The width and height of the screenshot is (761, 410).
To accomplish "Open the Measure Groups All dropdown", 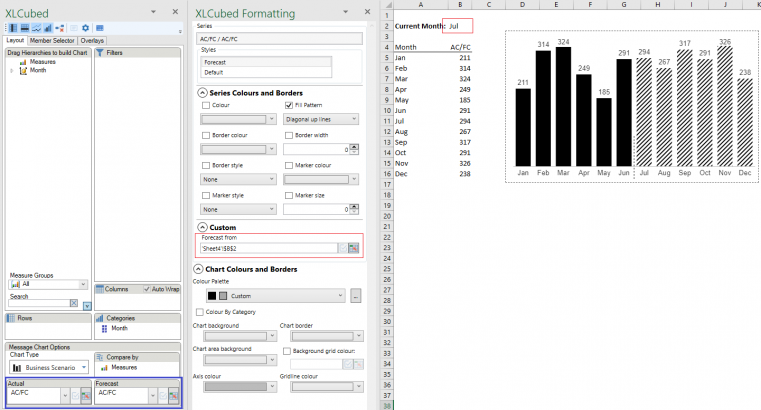I will (x=48, y=284).
